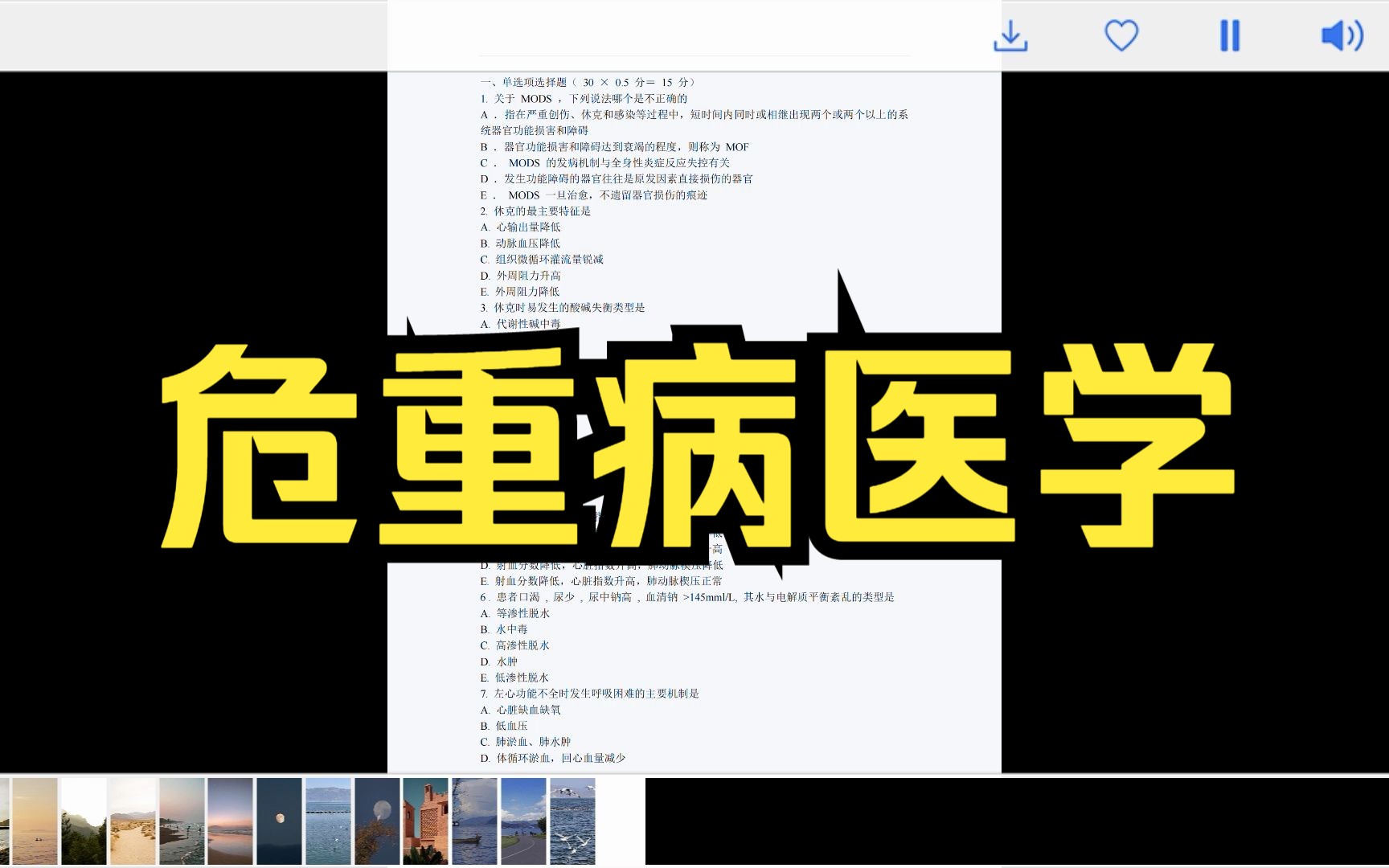The height and width of the screenshot is (868, 1389).
Task: Select option D '水肿'
Action: [499, 661]
